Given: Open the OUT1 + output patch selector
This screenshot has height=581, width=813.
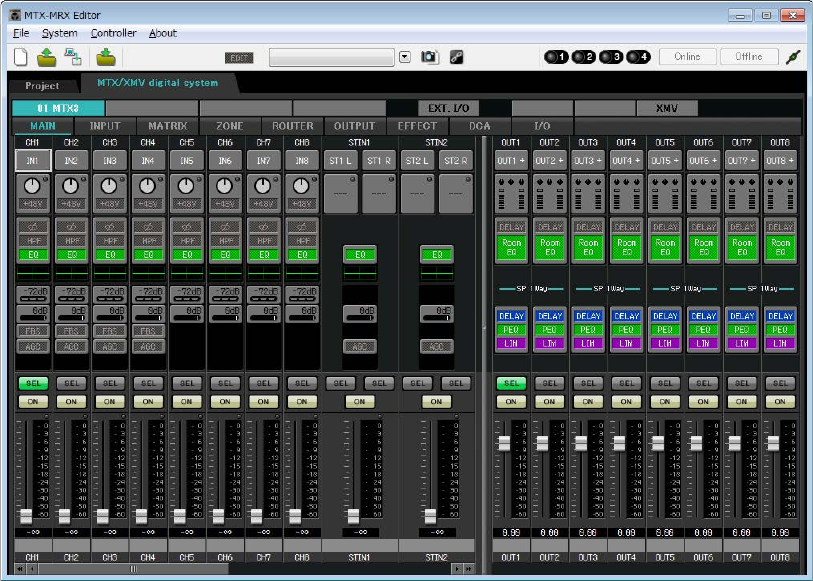Looking at the screenshot, I should pos(511,161).
